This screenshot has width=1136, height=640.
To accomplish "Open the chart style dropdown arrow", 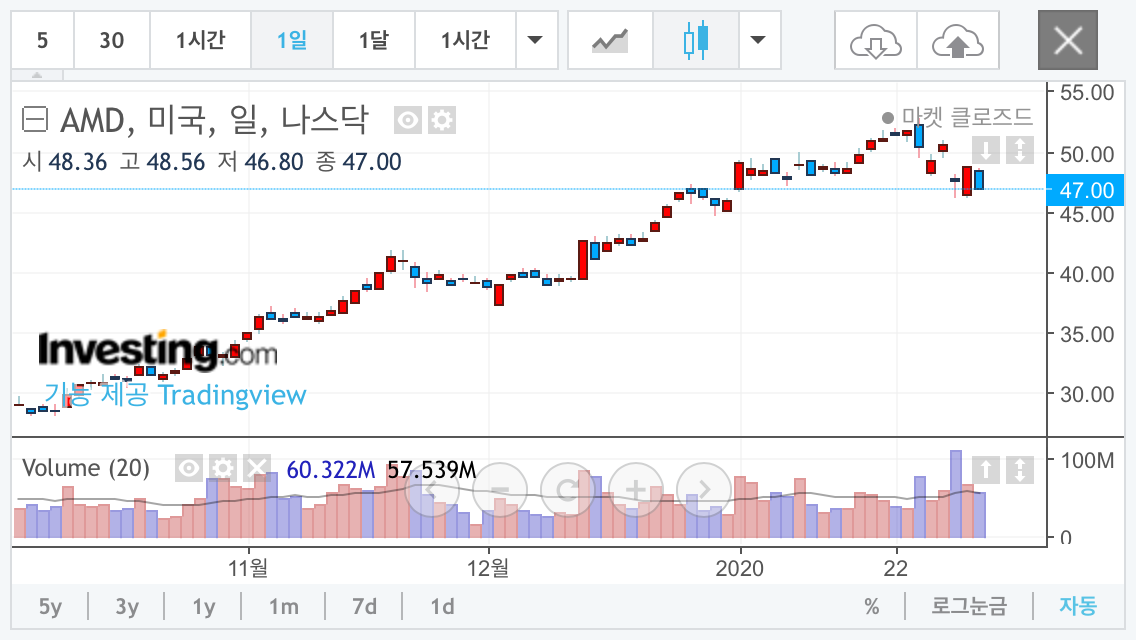I will click(759, 40).
